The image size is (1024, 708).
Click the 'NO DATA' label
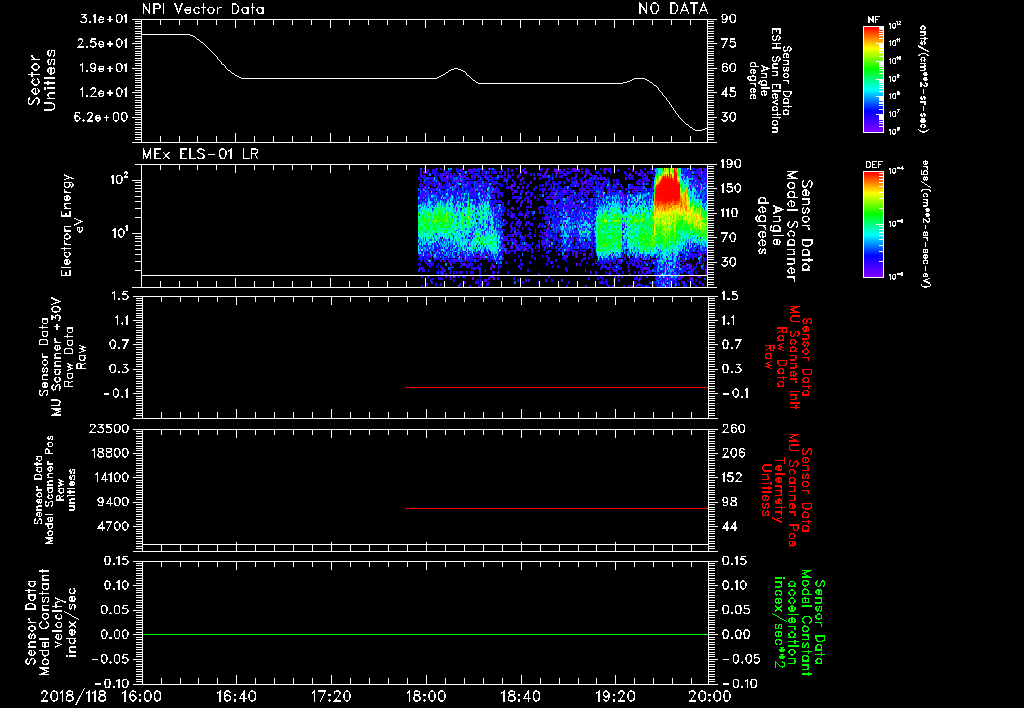tap(673, 8)
